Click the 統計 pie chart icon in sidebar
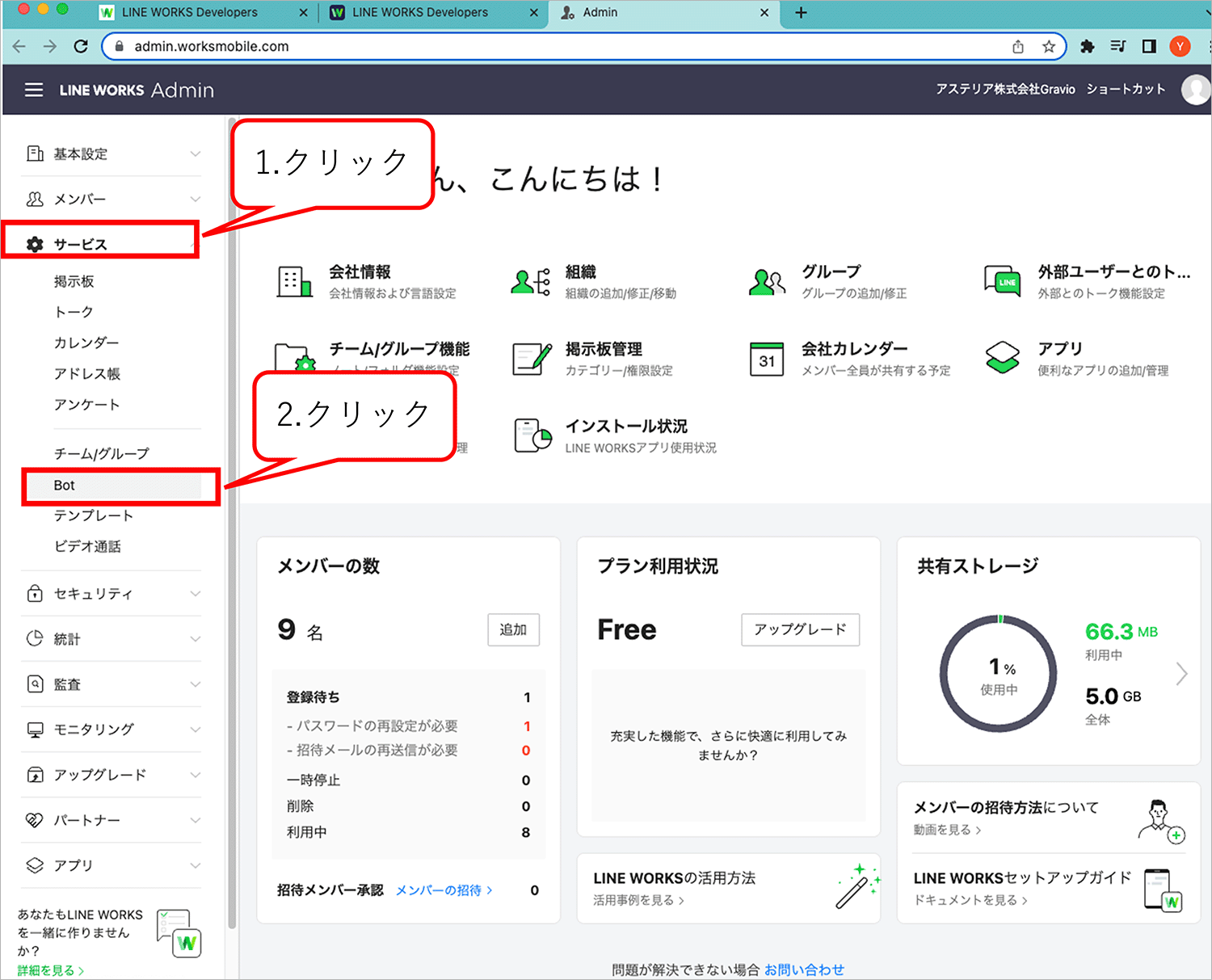1212x980 pixels. [35, 638]
